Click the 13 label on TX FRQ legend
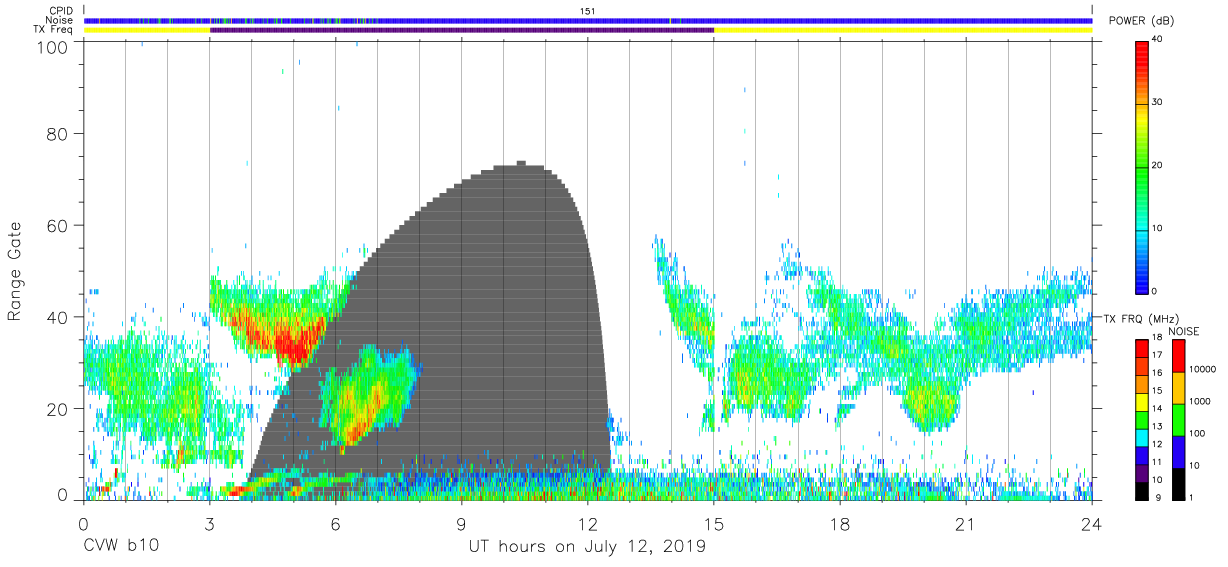This screenshot has height=567, width=1228. [x=1157, y=426]
